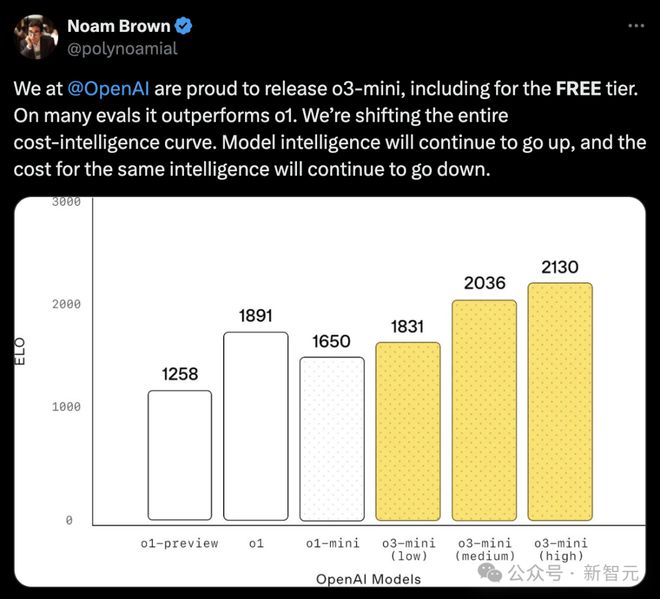Click the @polynoamial handle

point(122,49)
